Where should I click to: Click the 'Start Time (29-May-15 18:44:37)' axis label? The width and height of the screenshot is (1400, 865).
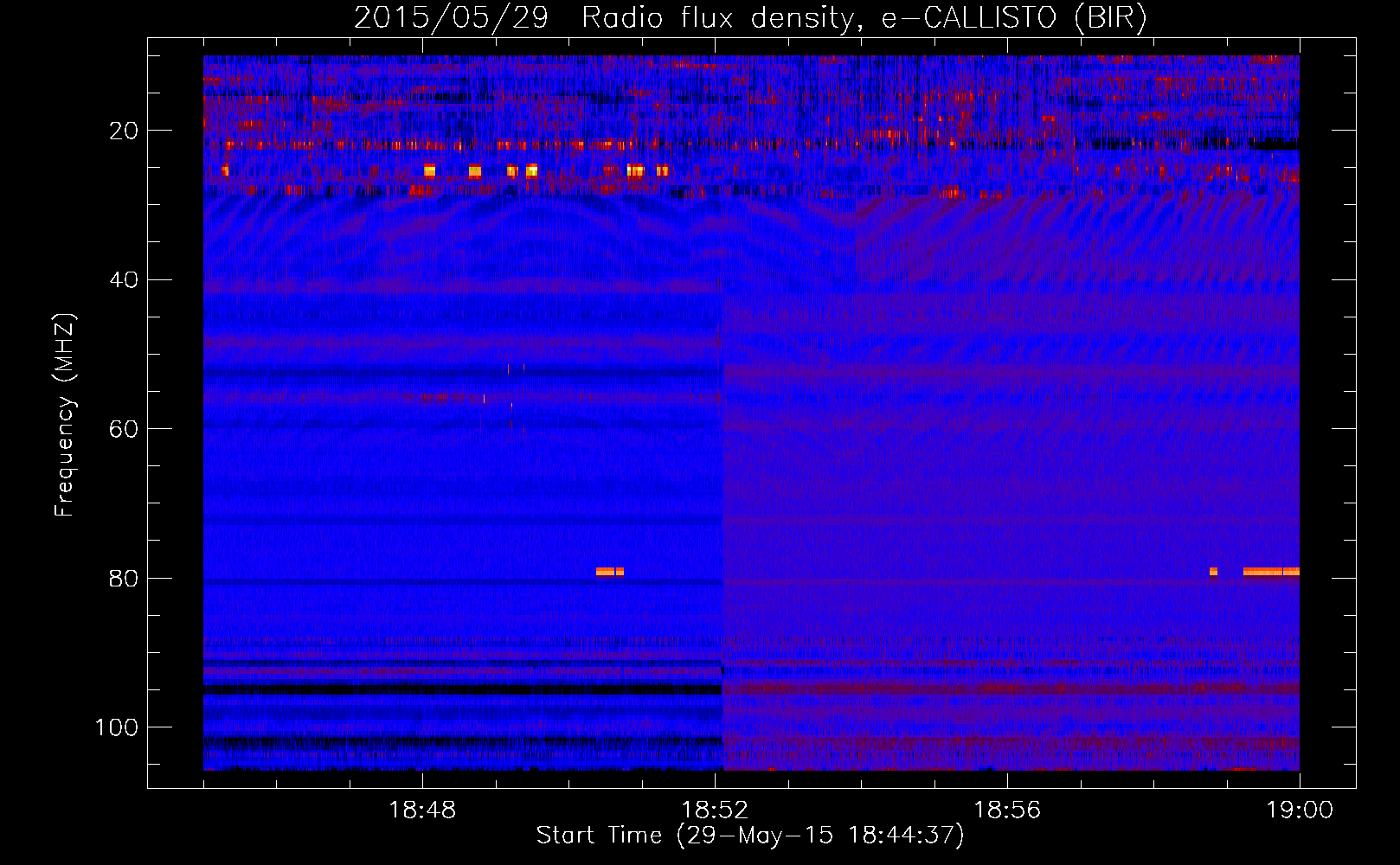pos(750,836)
